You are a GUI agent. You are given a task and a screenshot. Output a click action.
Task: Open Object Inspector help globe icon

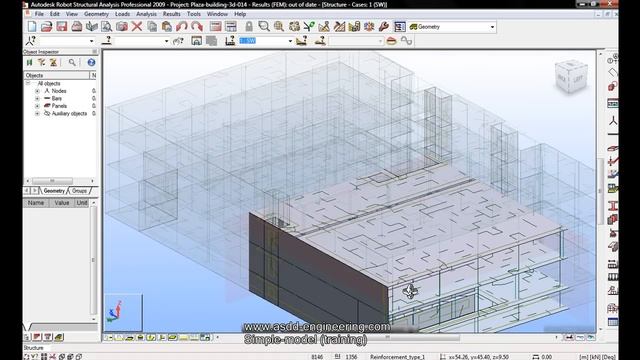[x=91, y=62]
